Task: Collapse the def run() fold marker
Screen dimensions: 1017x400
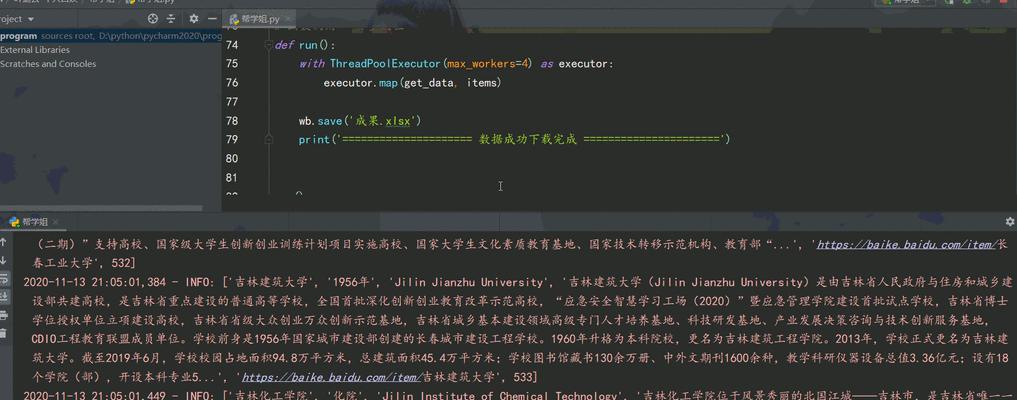Action: (x=268, y=45)
